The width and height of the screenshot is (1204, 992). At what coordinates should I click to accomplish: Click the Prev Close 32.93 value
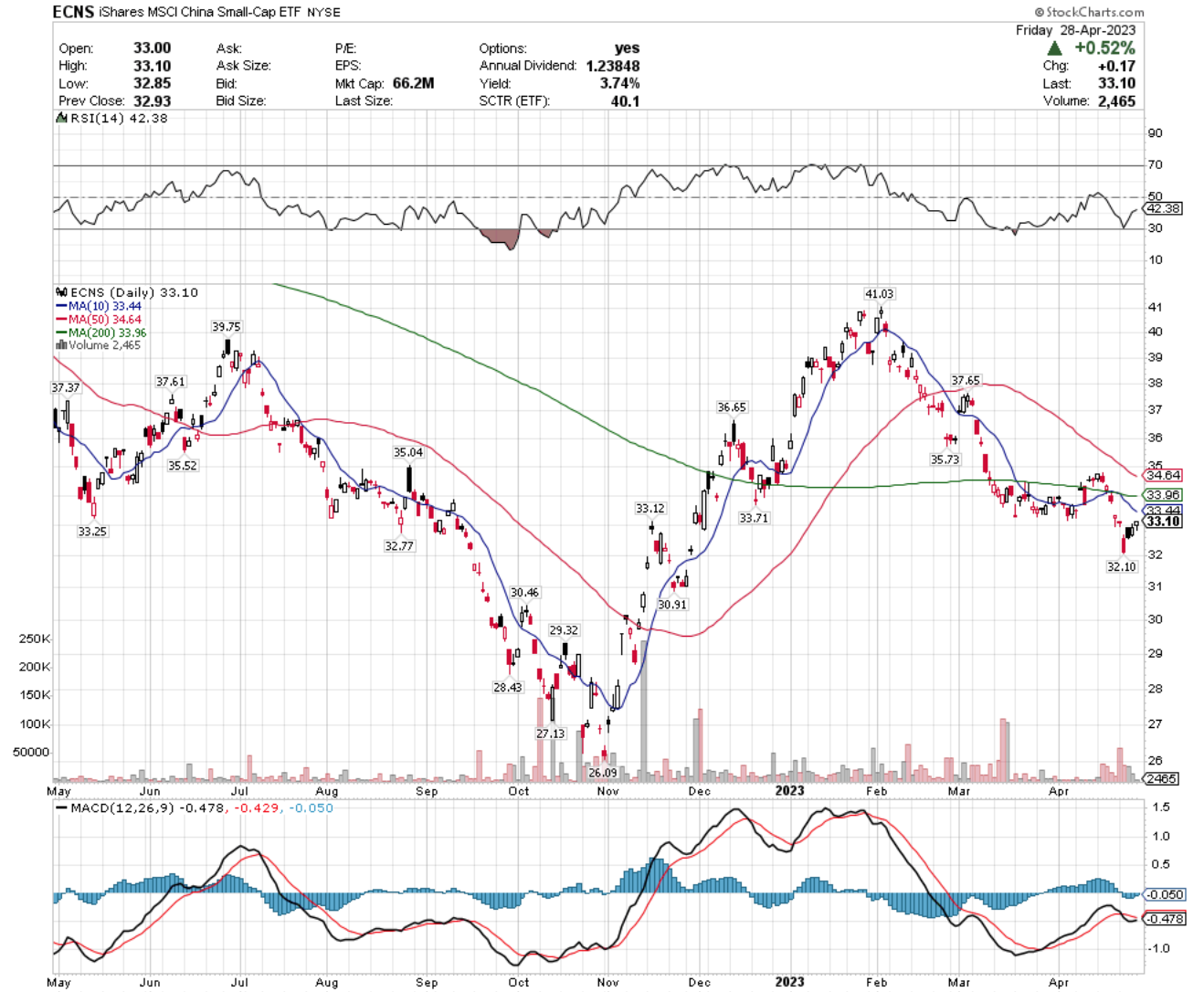click(x=153, y=100)
